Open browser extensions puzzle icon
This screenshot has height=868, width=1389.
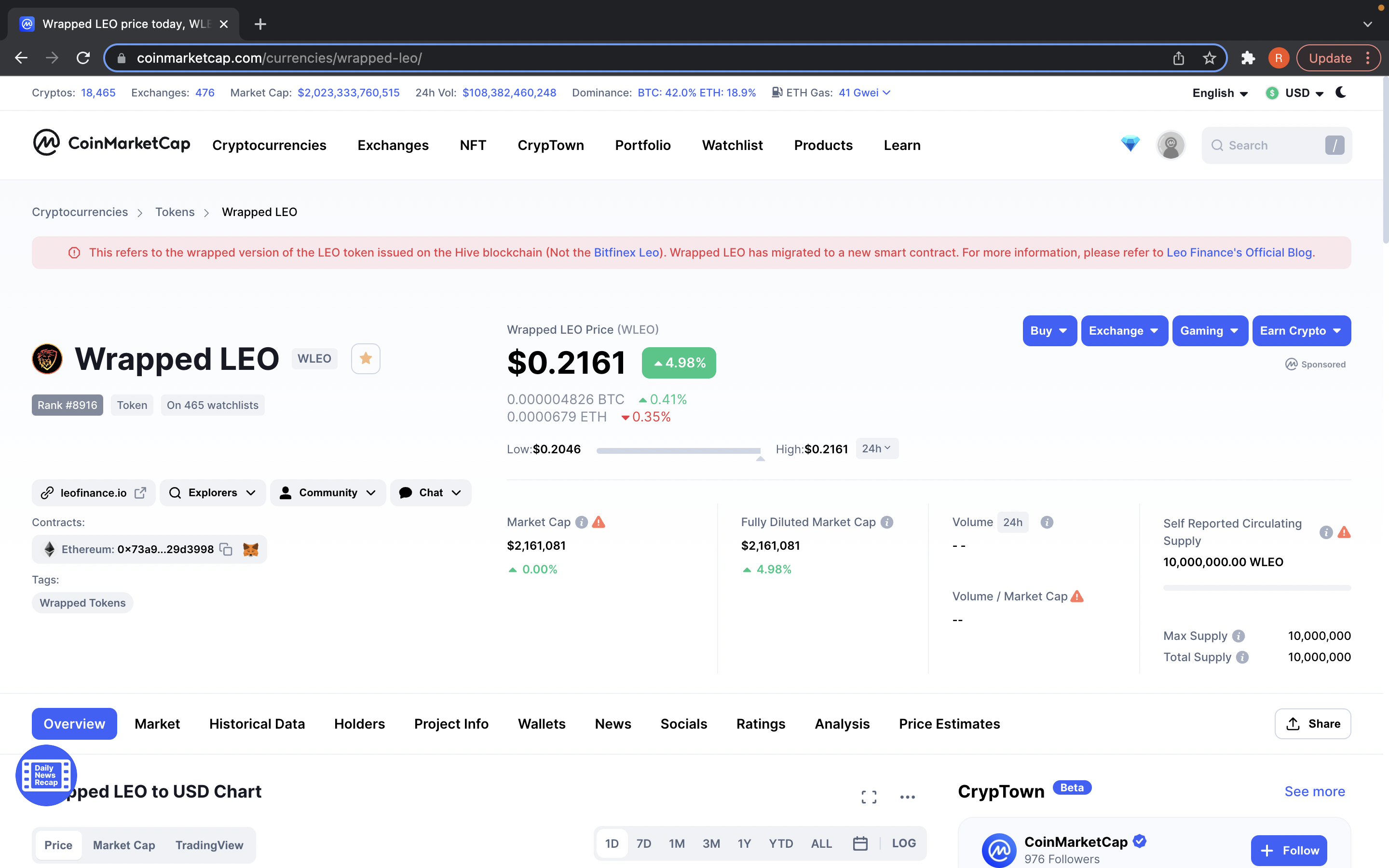pyautogui.click(x=1248, y=58)
